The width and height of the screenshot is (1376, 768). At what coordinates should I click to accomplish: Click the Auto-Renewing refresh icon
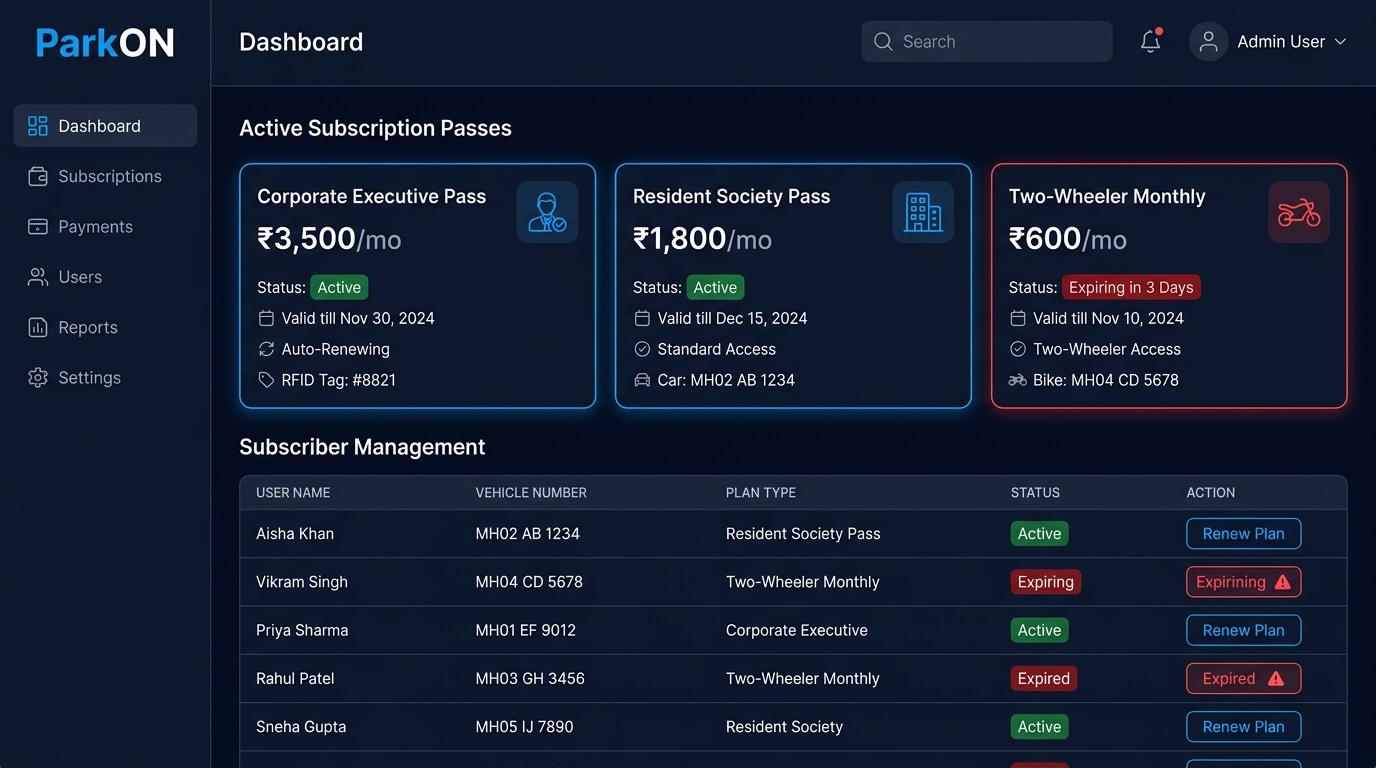tap(266, 349)
